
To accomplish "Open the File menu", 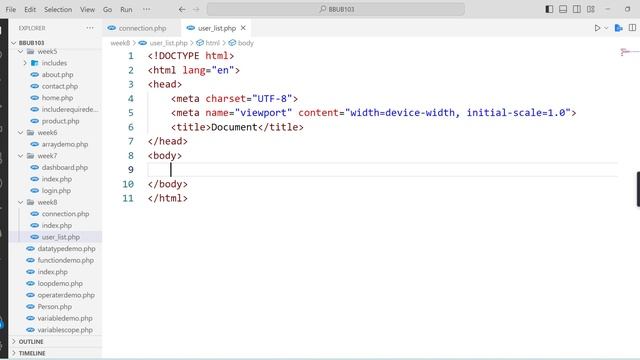I will (x=11, y=9).
